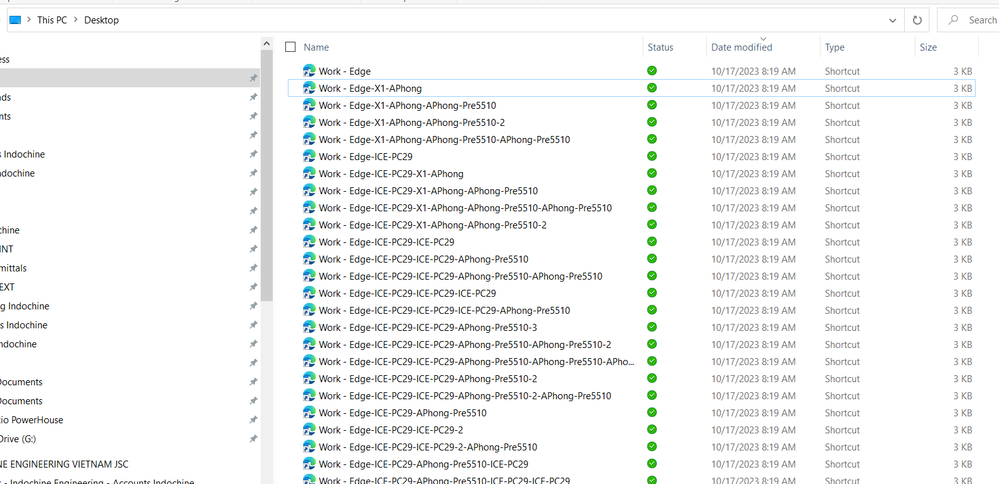Click the pin icon beside "io PowerHouse"
The image size is (999, 484).
253,420
